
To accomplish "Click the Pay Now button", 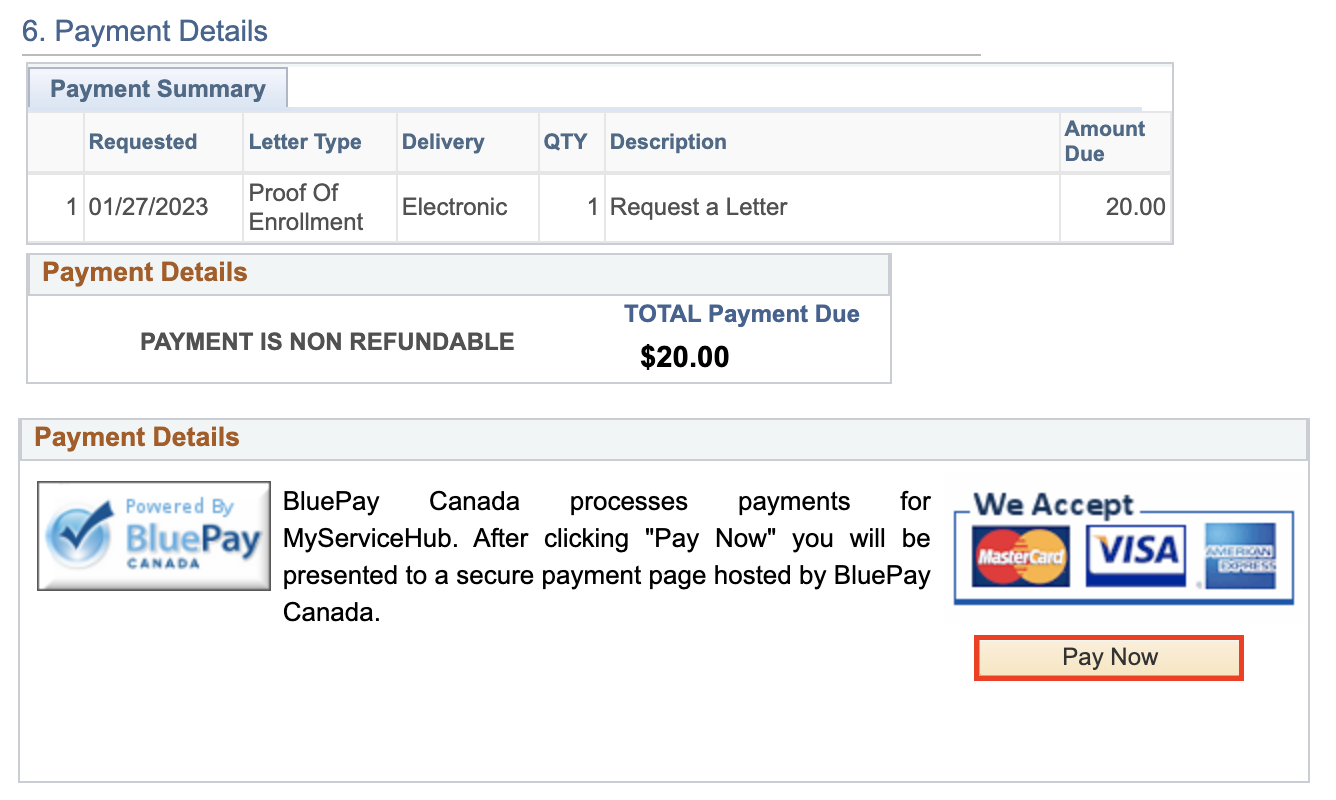I will 1108,658.
